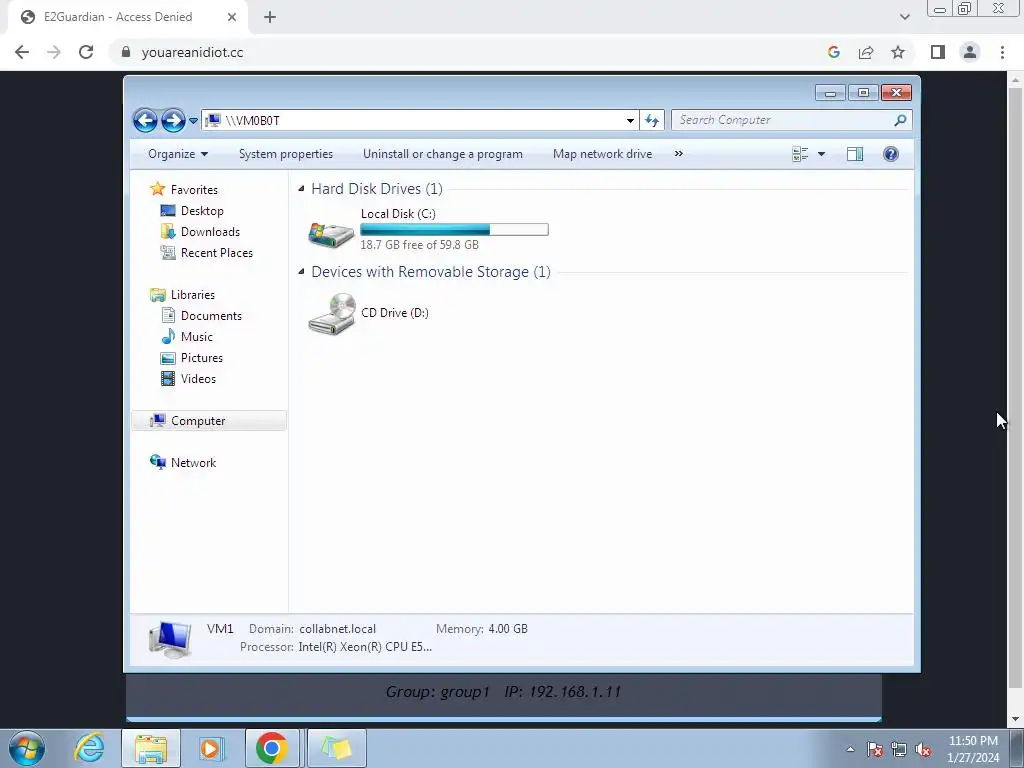Select E2Guardian - Access Denied tab
This screenshot has width=1024, height=768.
(x=118, y=17)
